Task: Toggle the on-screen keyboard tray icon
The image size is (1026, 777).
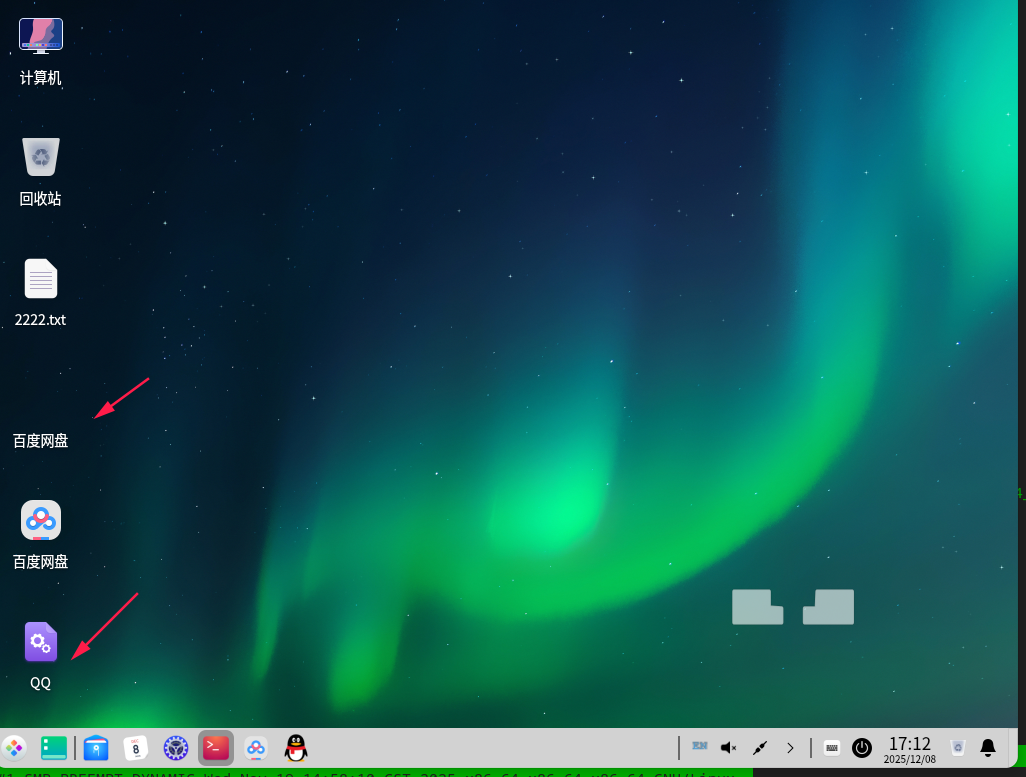Action: click(x=832, y=747)
